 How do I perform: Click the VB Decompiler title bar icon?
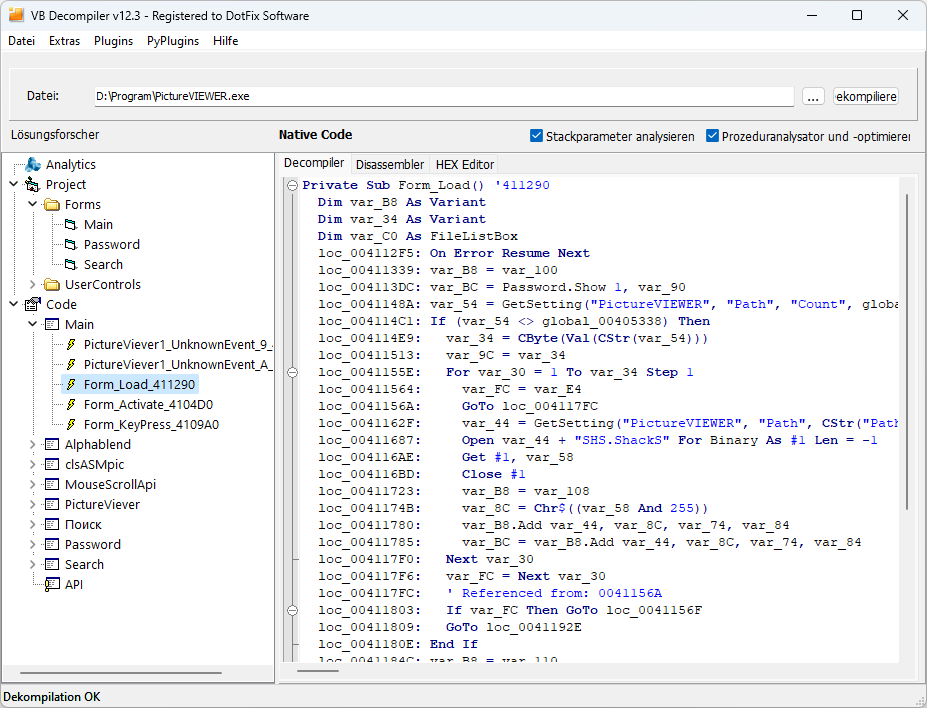point(16,15)
